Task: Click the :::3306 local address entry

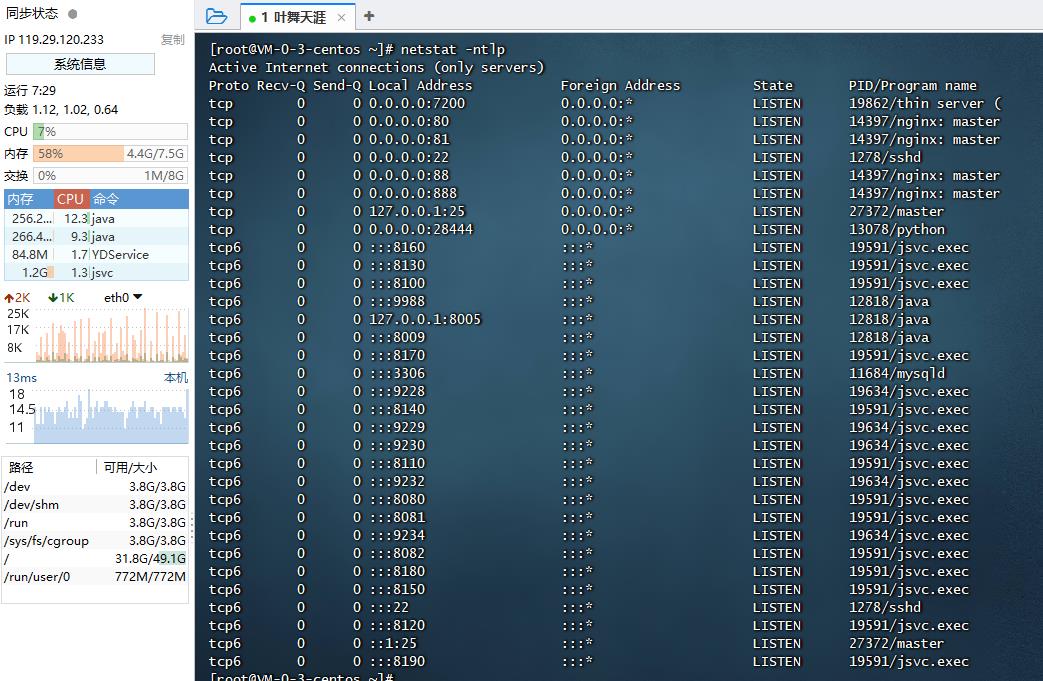Action: pos(397,373)
